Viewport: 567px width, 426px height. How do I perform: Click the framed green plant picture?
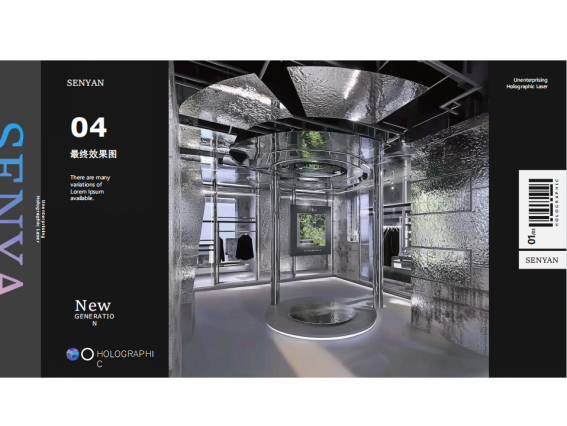click(311, 230)
